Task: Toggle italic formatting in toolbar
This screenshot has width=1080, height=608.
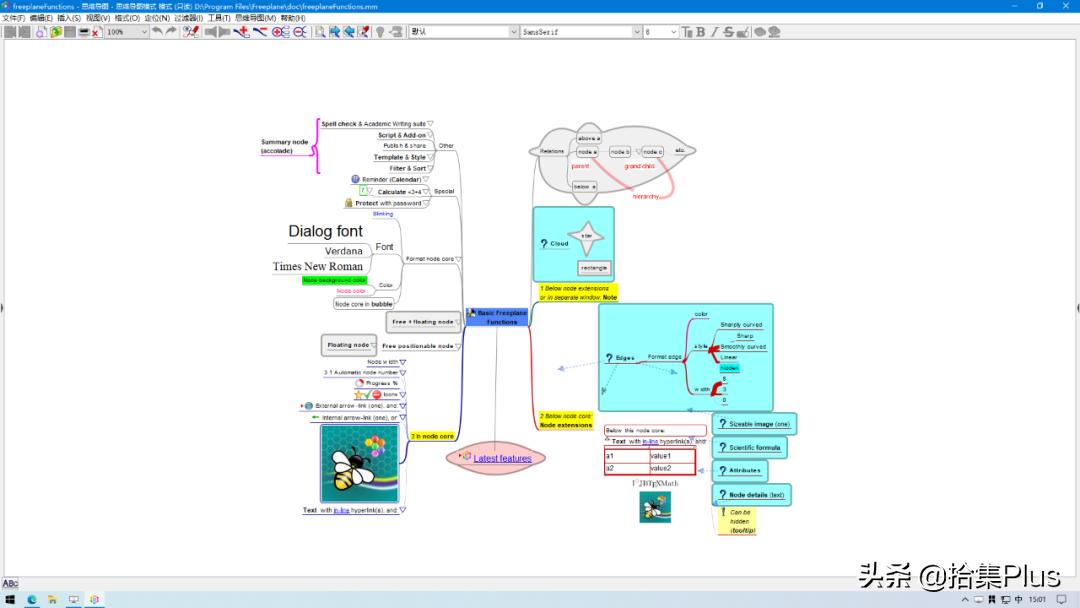Action: (x=714, y=32)
